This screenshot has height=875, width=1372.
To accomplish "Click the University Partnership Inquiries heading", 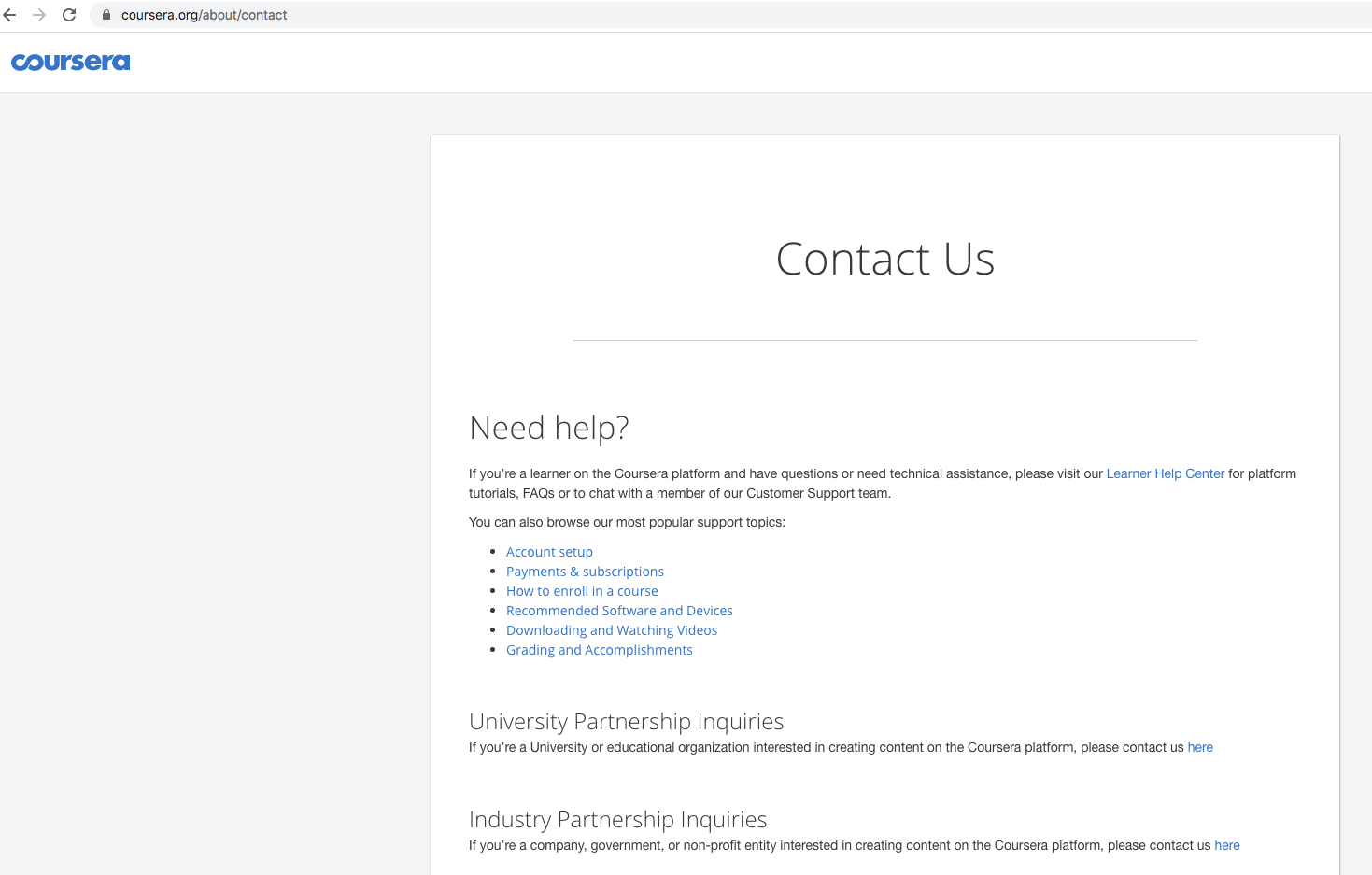I will tap(627, 721).
